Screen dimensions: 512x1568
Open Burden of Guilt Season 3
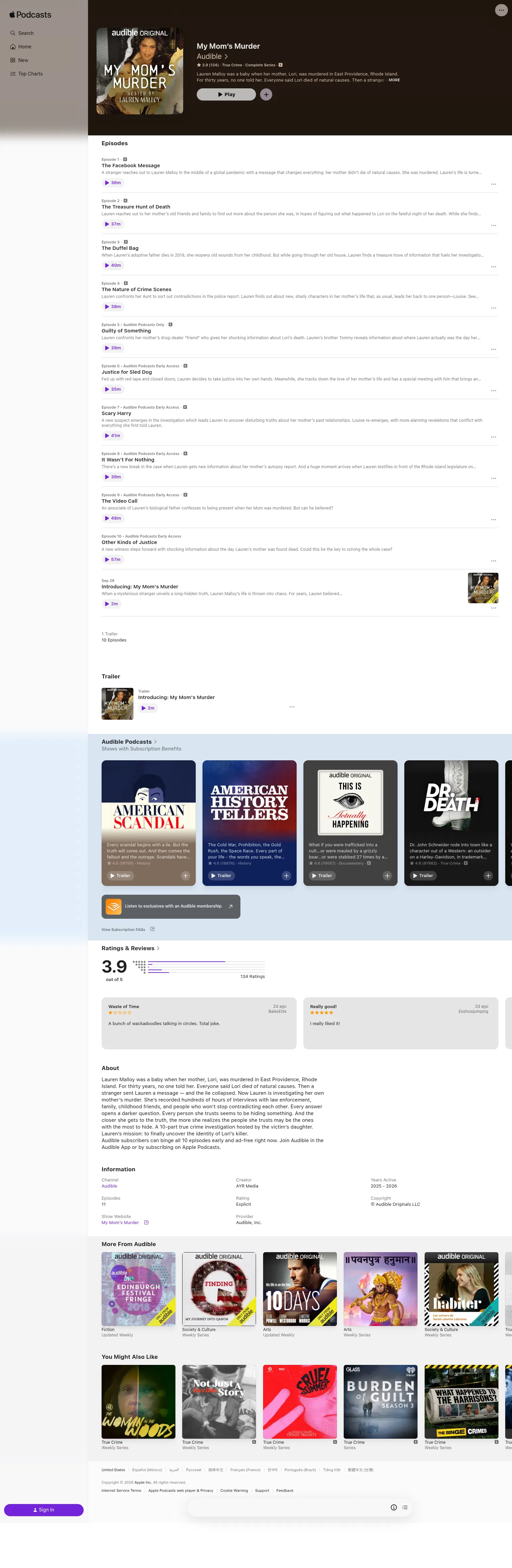point(381,1401)
